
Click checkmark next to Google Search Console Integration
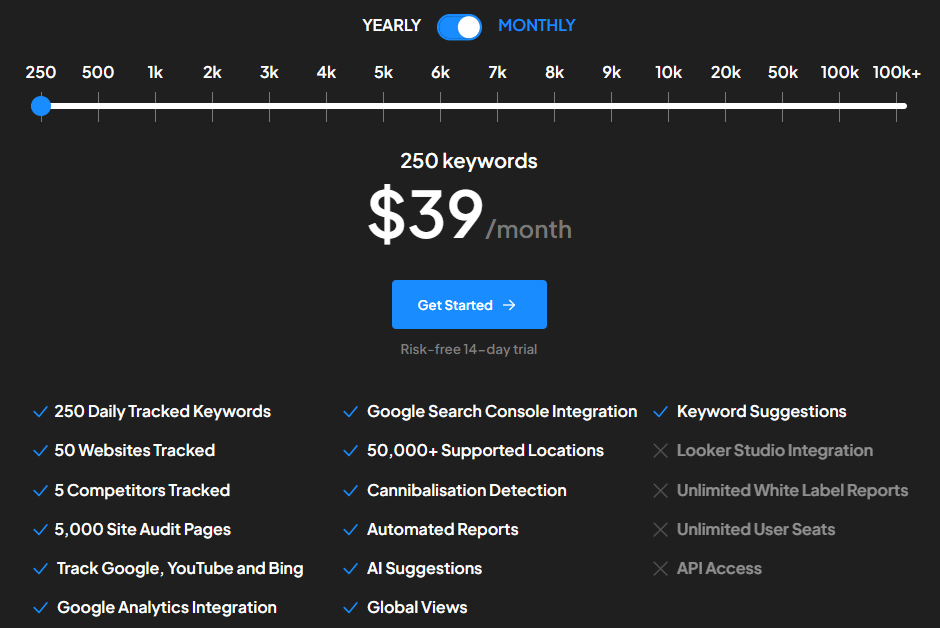(x=350, y=412)
